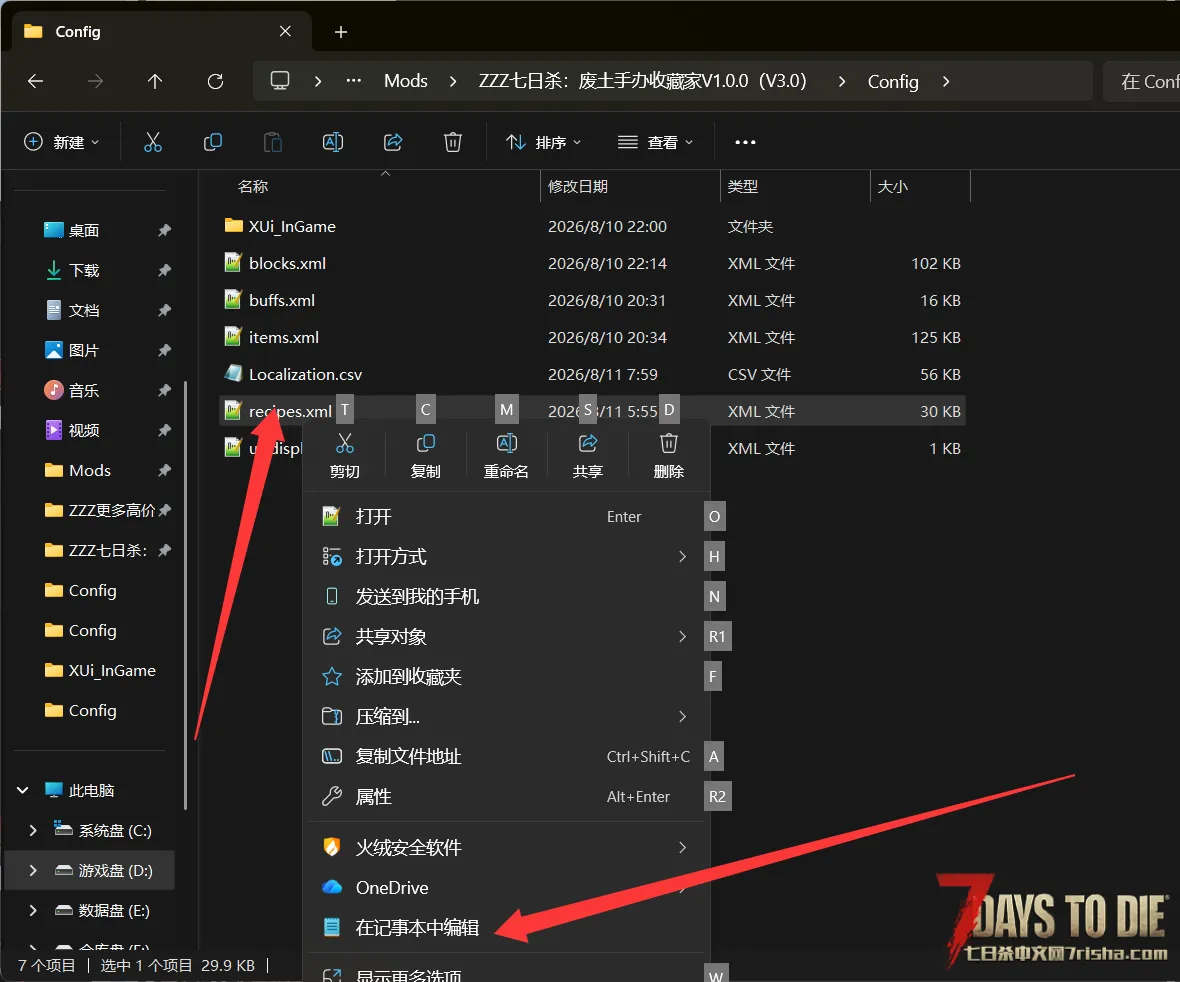Collapse the 此电脑 tree node
Image resolution: width=1180 pixels, height=982 pixels.
23,790
